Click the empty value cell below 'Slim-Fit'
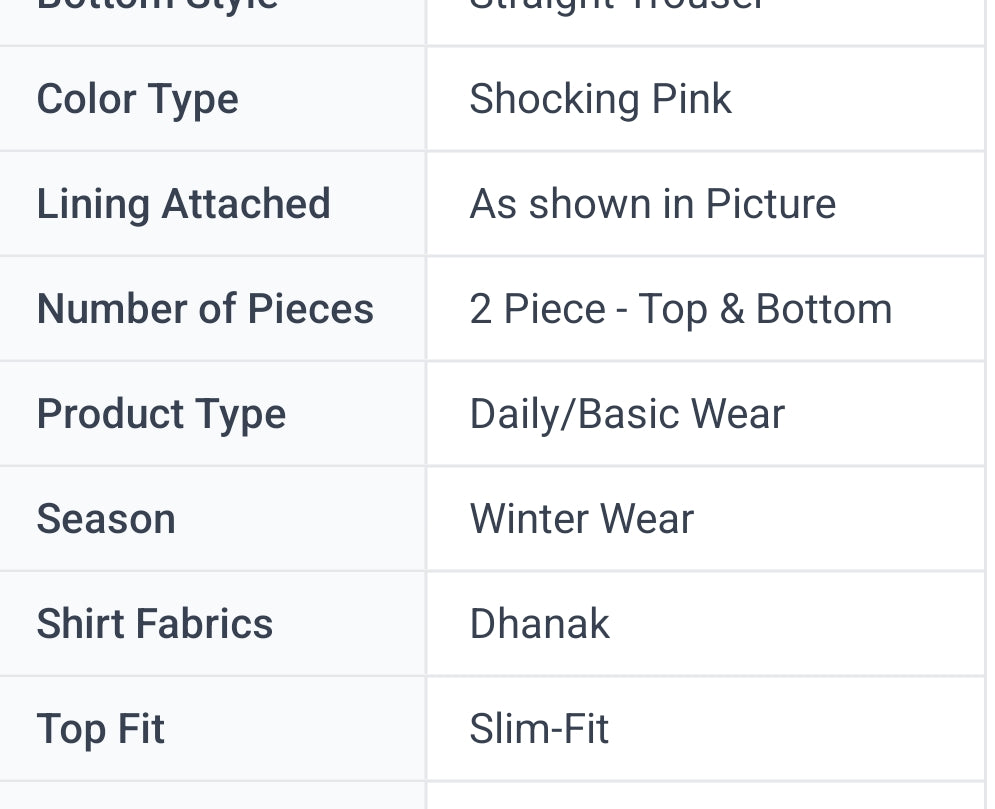Image resolution: width=995 pixels, height=809 pixels. click(706, 797)
